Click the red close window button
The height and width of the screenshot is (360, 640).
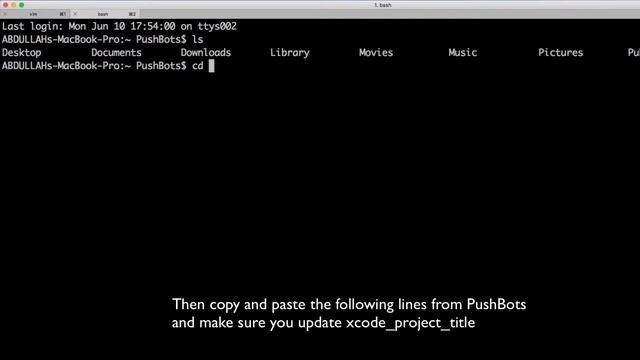click(6, 5)
